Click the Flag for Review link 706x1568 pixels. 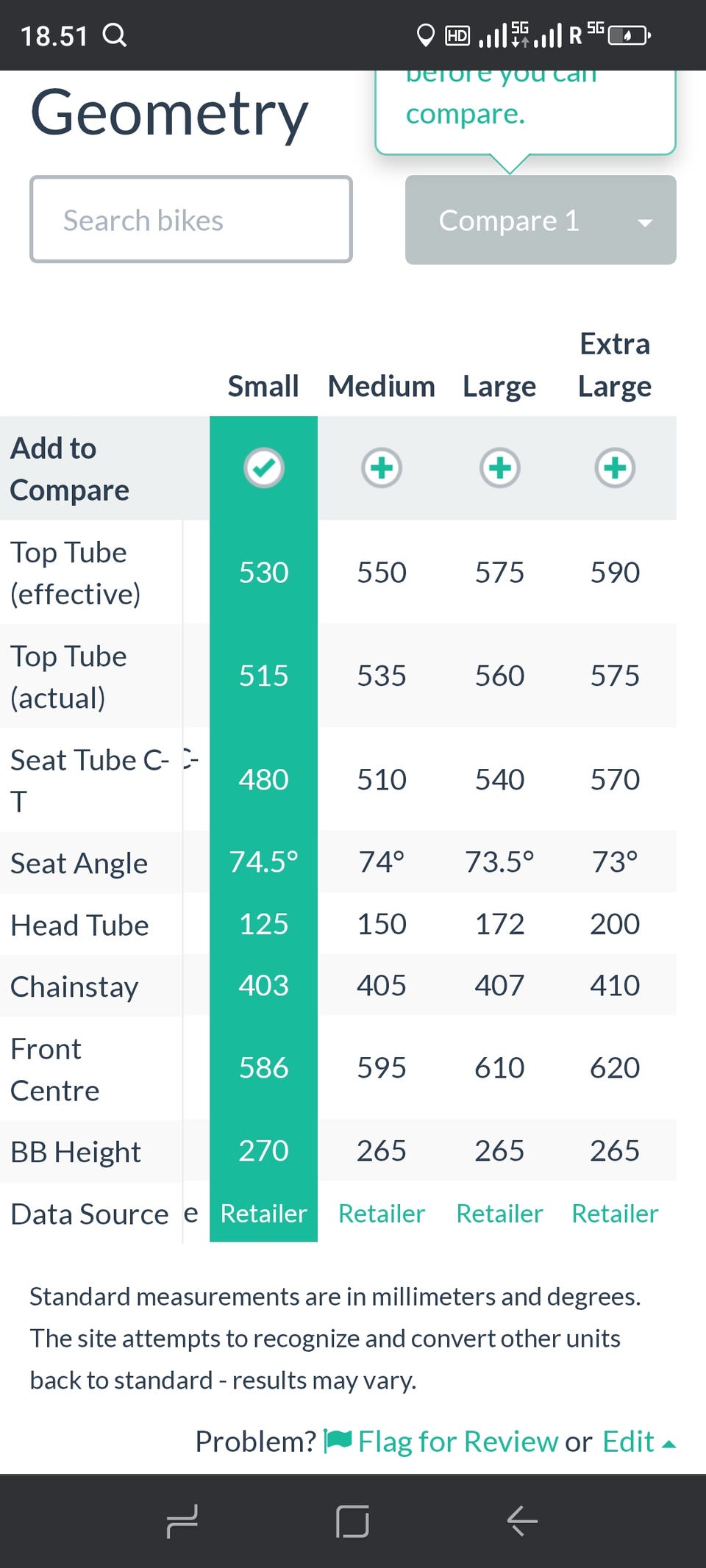click(457, 1442)
